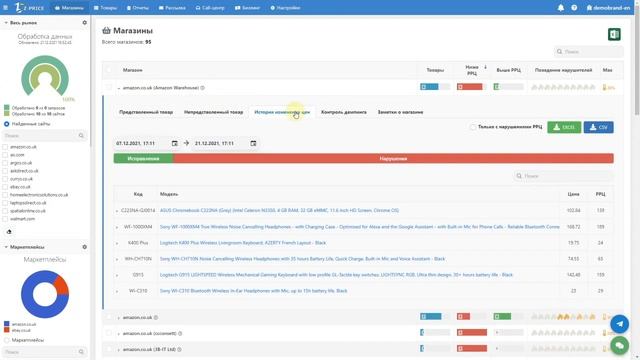Viewport: 640px width, 360px height.
Task: Tick the select-all checkbox in stores header
Action: point(109,70)
